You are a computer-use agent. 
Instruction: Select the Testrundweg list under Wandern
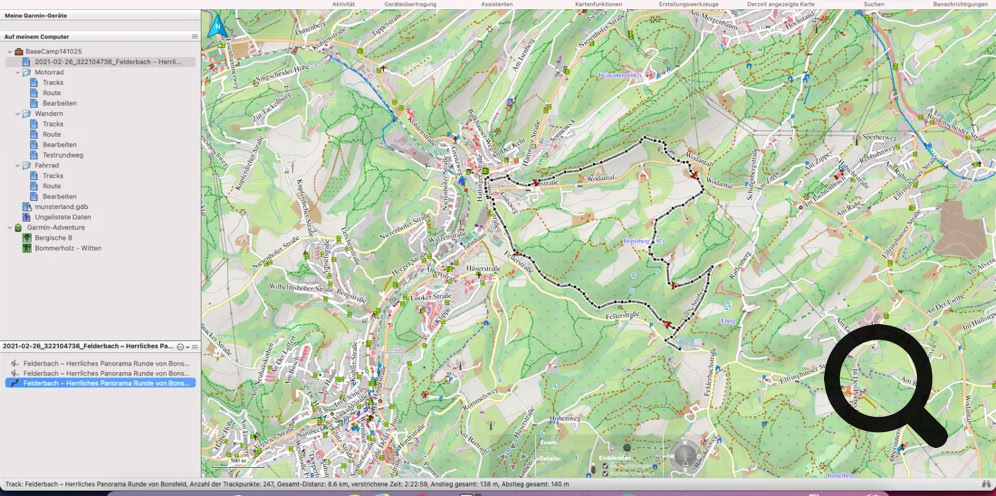pyautogui.click(x=62, y=155)
